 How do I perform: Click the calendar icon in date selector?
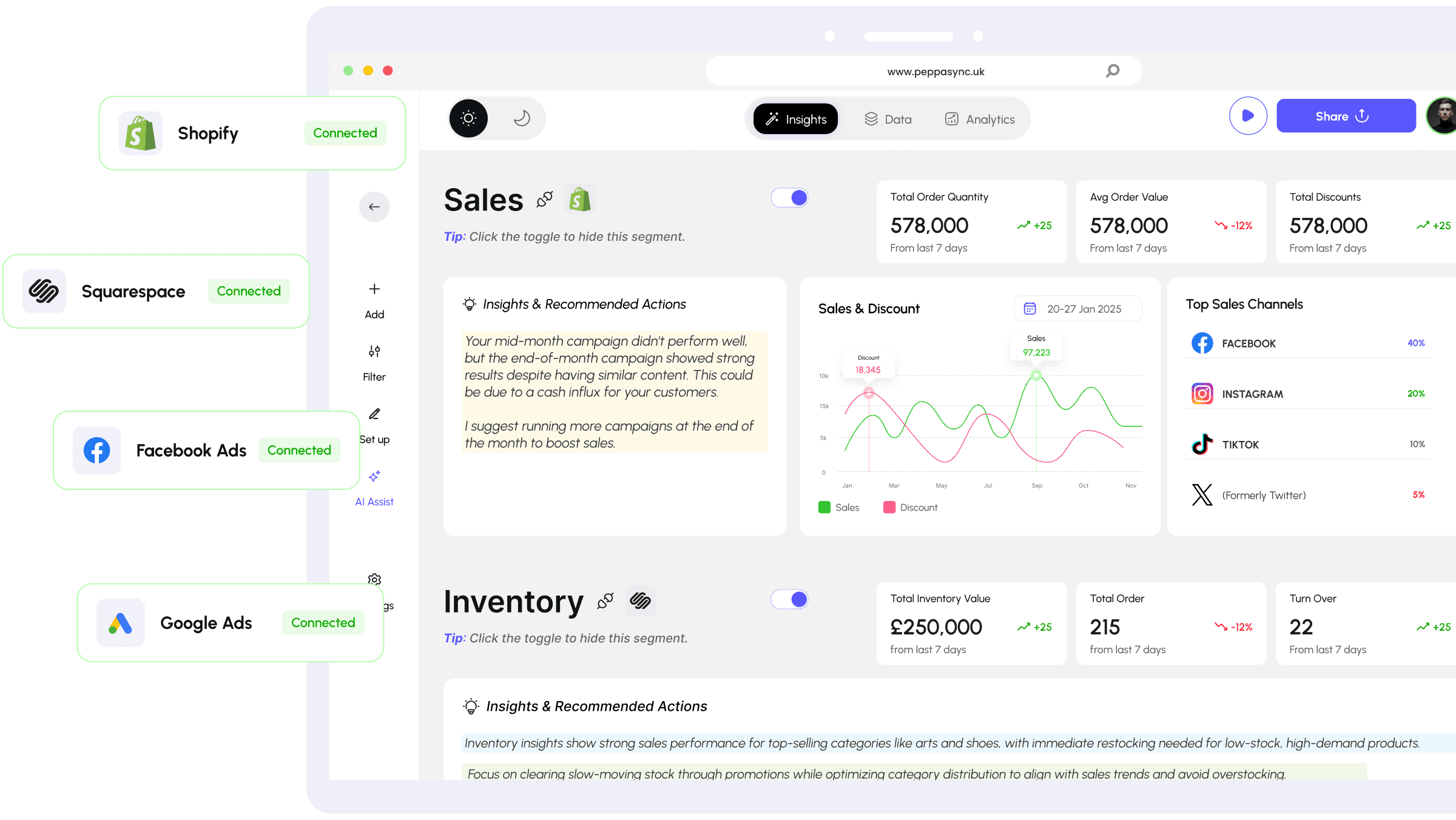pyautogui.click(x=1030, y=309)
